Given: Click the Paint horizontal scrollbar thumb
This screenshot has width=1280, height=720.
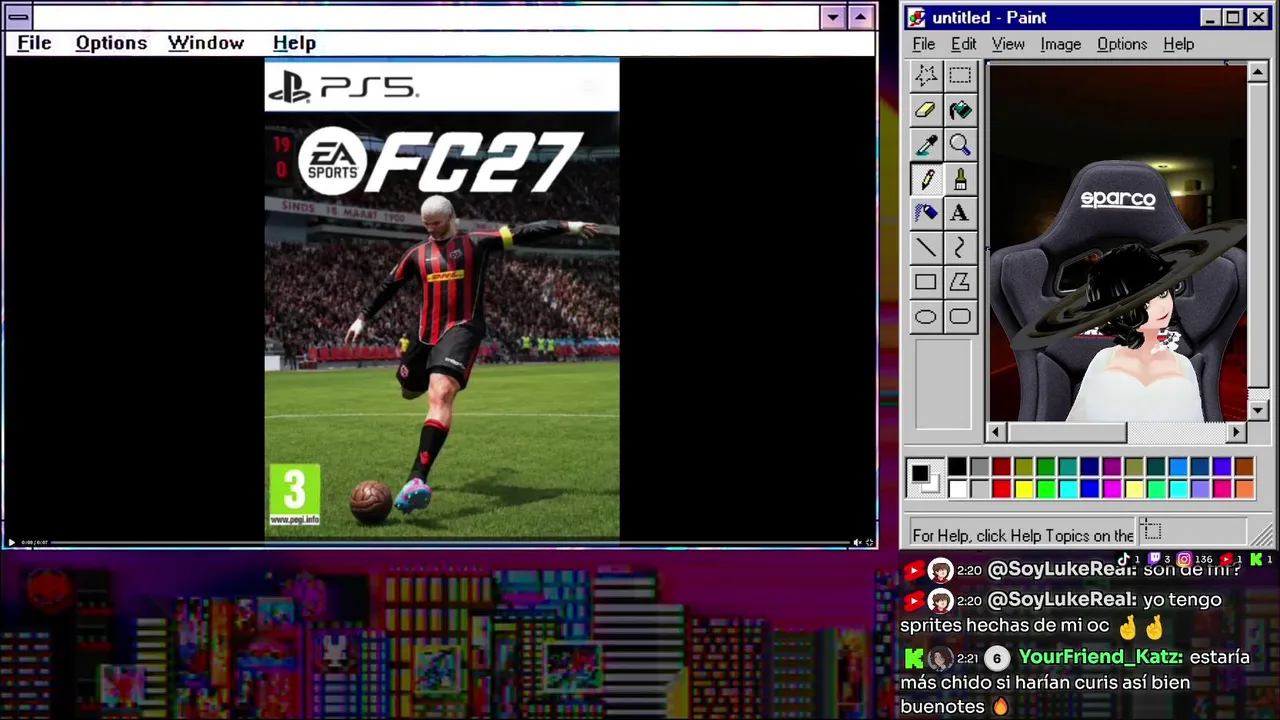Looking at the screenshot, I should click(1066, 432).
